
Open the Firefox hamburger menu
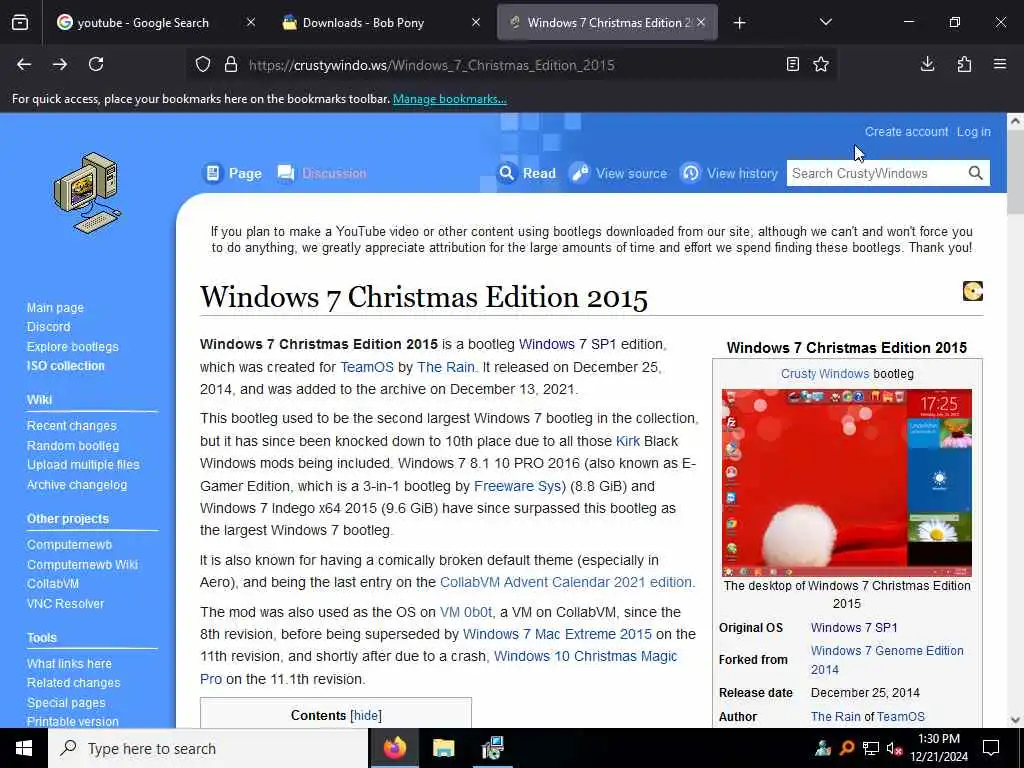[1000, 64]
